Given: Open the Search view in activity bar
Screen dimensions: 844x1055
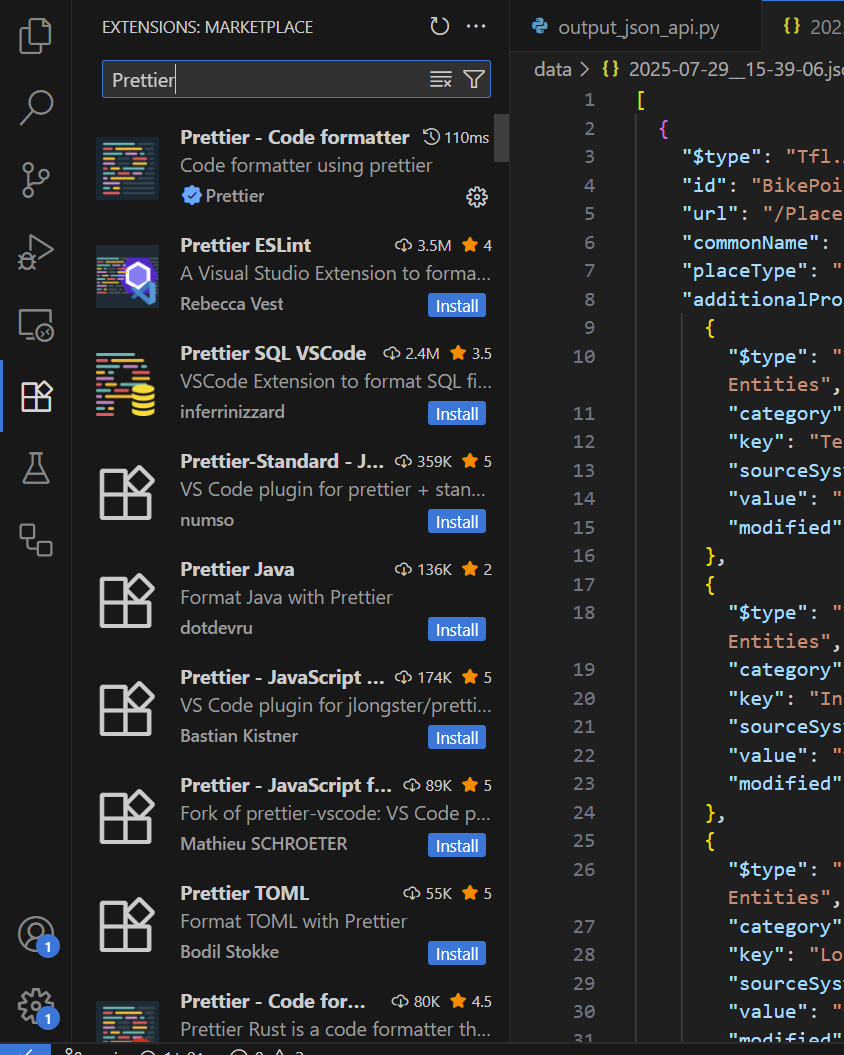Looking at the screenshot, I should 36,107.
